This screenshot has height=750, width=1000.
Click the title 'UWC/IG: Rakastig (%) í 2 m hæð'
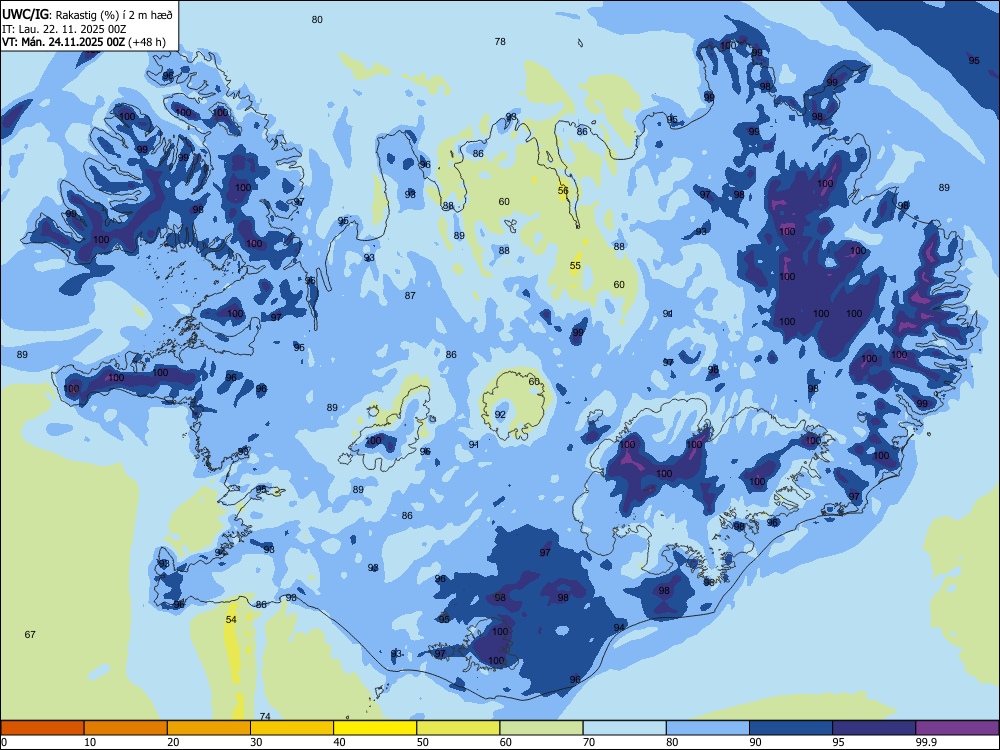[87, 15]
